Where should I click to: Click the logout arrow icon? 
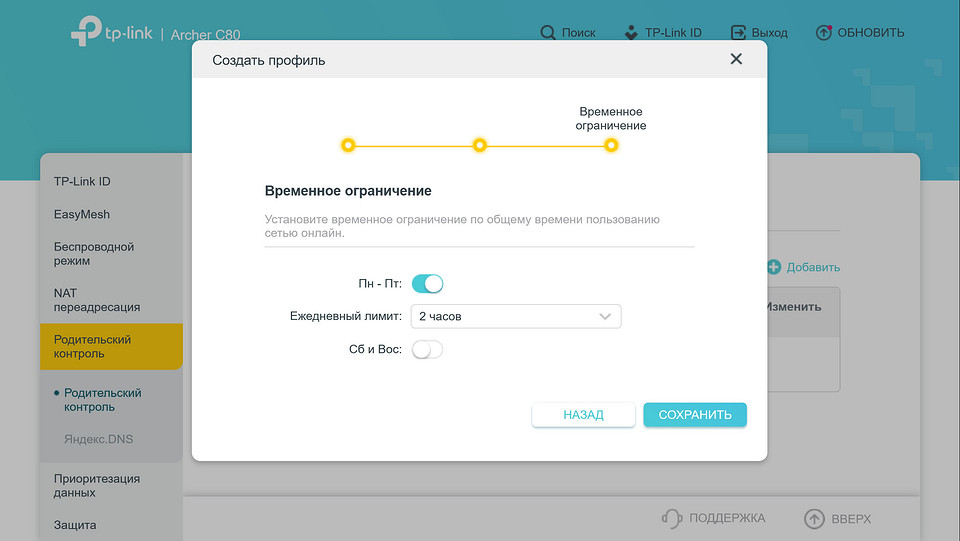point(738,32)
